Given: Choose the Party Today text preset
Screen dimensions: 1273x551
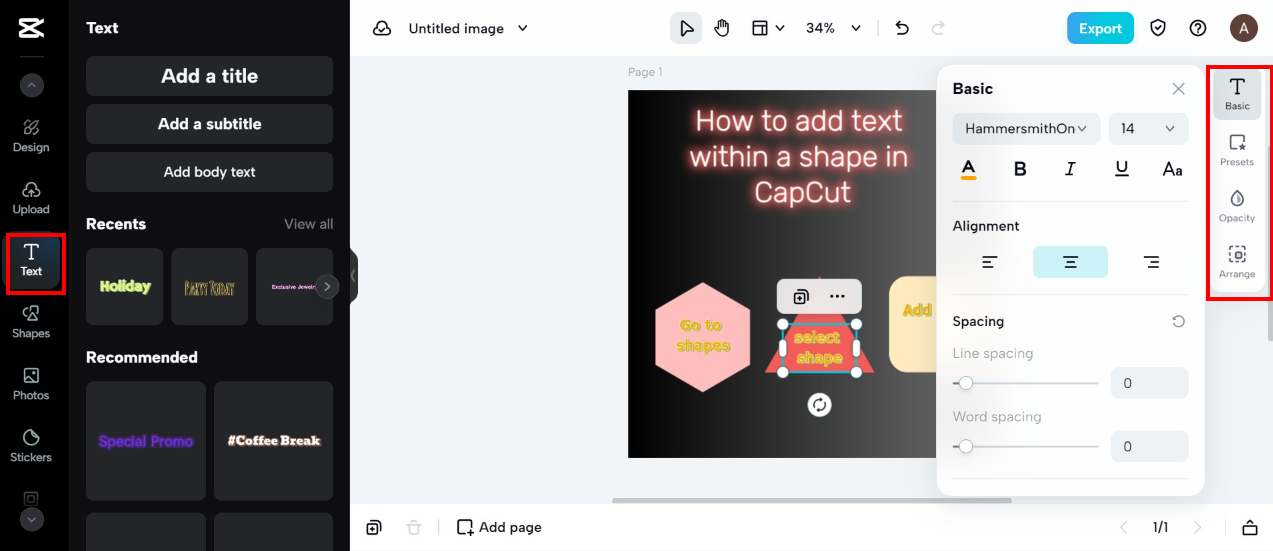Looking at the screenshot, I should click(209, 287).
